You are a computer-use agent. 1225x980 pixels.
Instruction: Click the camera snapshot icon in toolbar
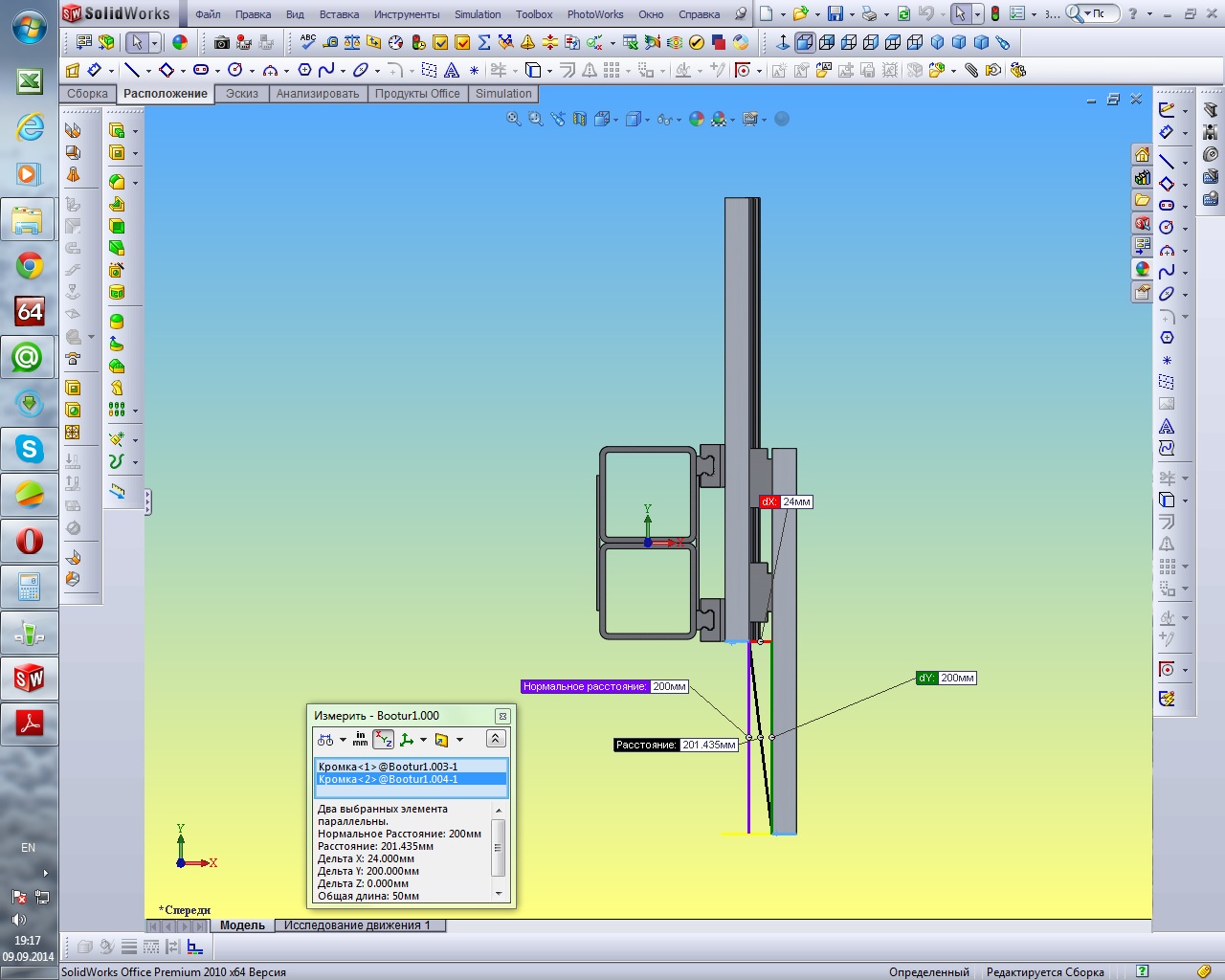[x=222, y=42]
